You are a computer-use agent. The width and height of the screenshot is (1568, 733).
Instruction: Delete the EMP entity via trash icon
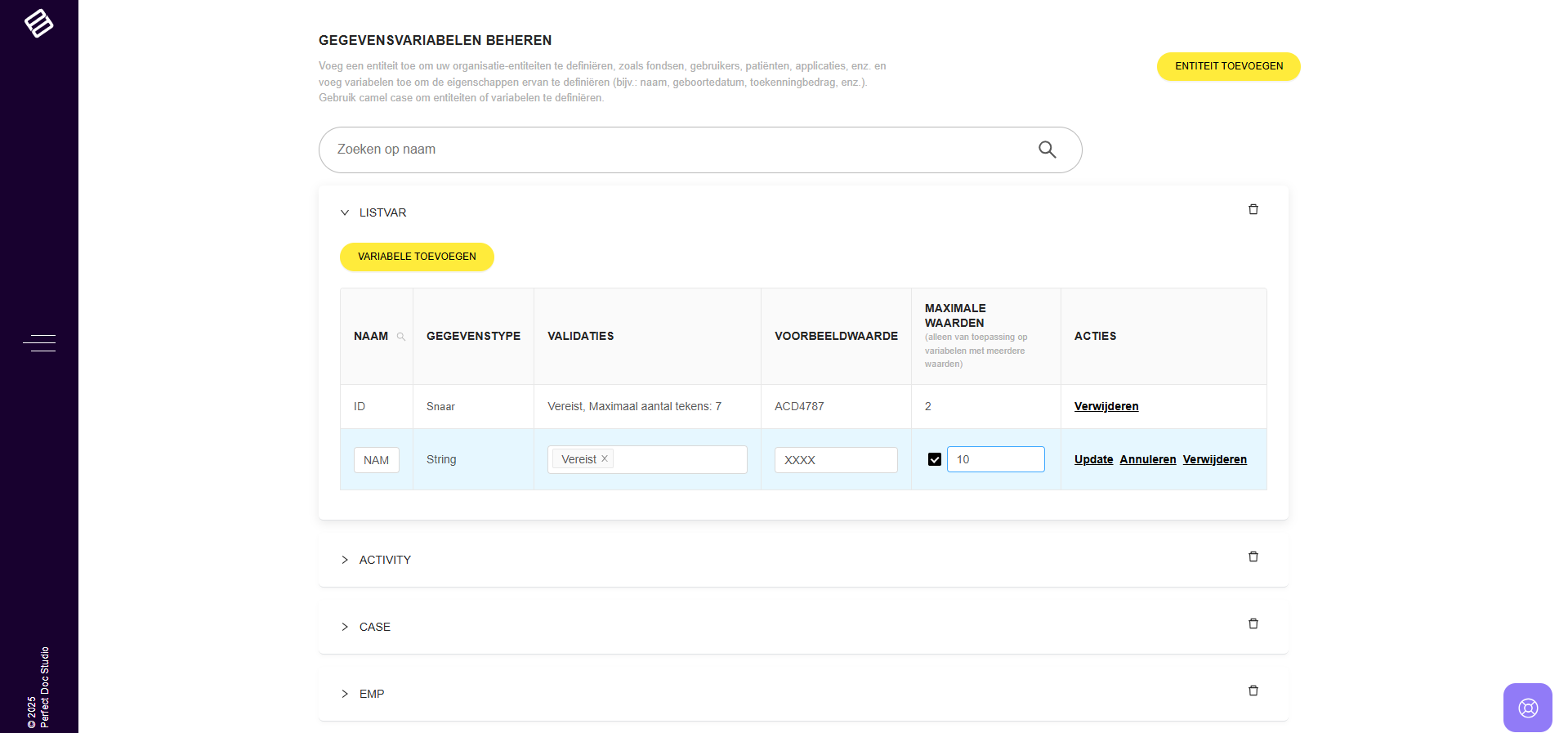(1253, 691)
